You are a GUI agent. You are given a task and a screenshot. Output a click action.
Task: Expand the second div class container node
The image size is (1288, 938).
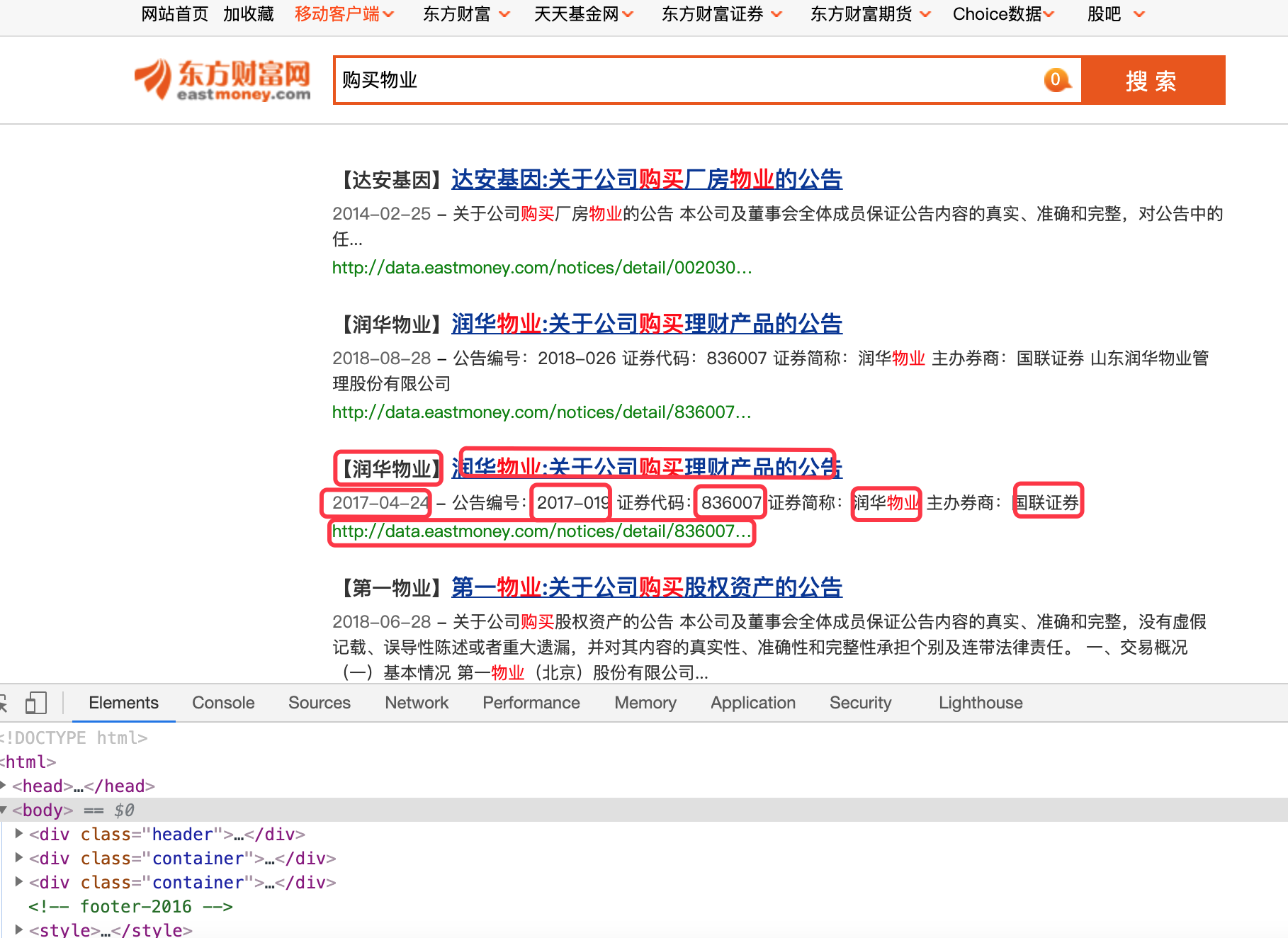pos(19,882)
